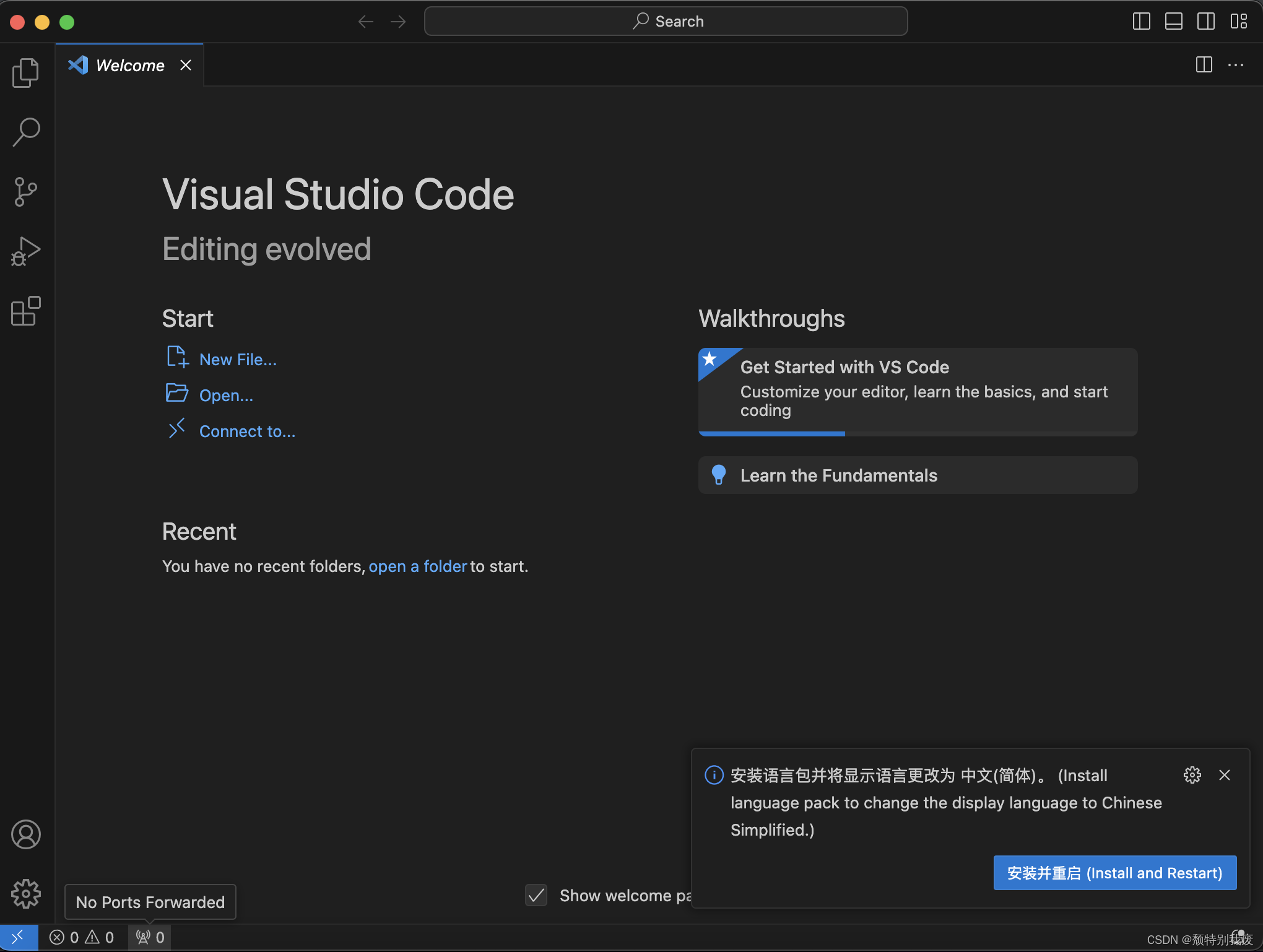Screen dimensions: 1263x952
Task: Open Learn the Fundamentals walkthrough
Action: [918, 475]
